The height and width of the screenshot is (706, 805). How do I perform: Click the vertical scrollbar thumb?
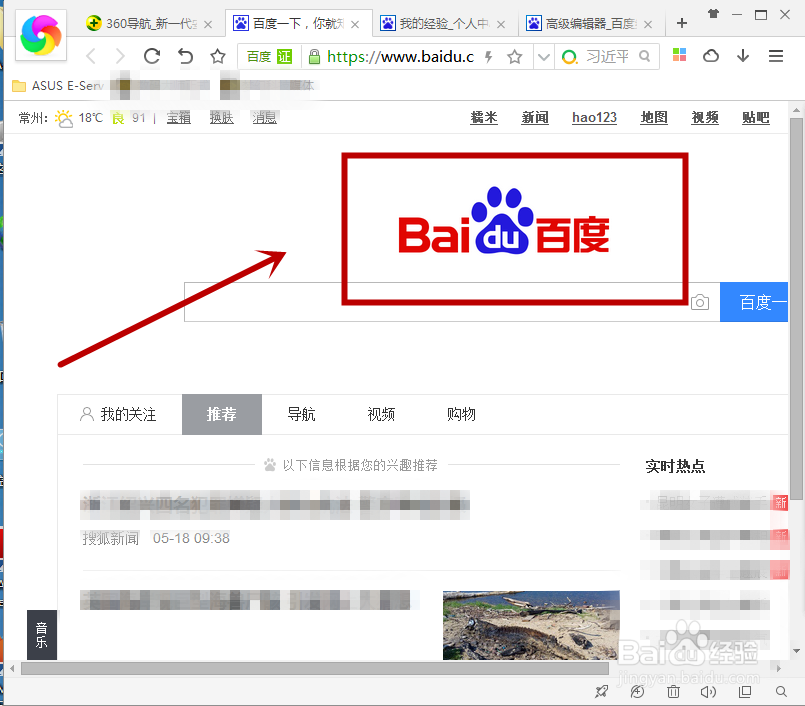tap(796, 308)
